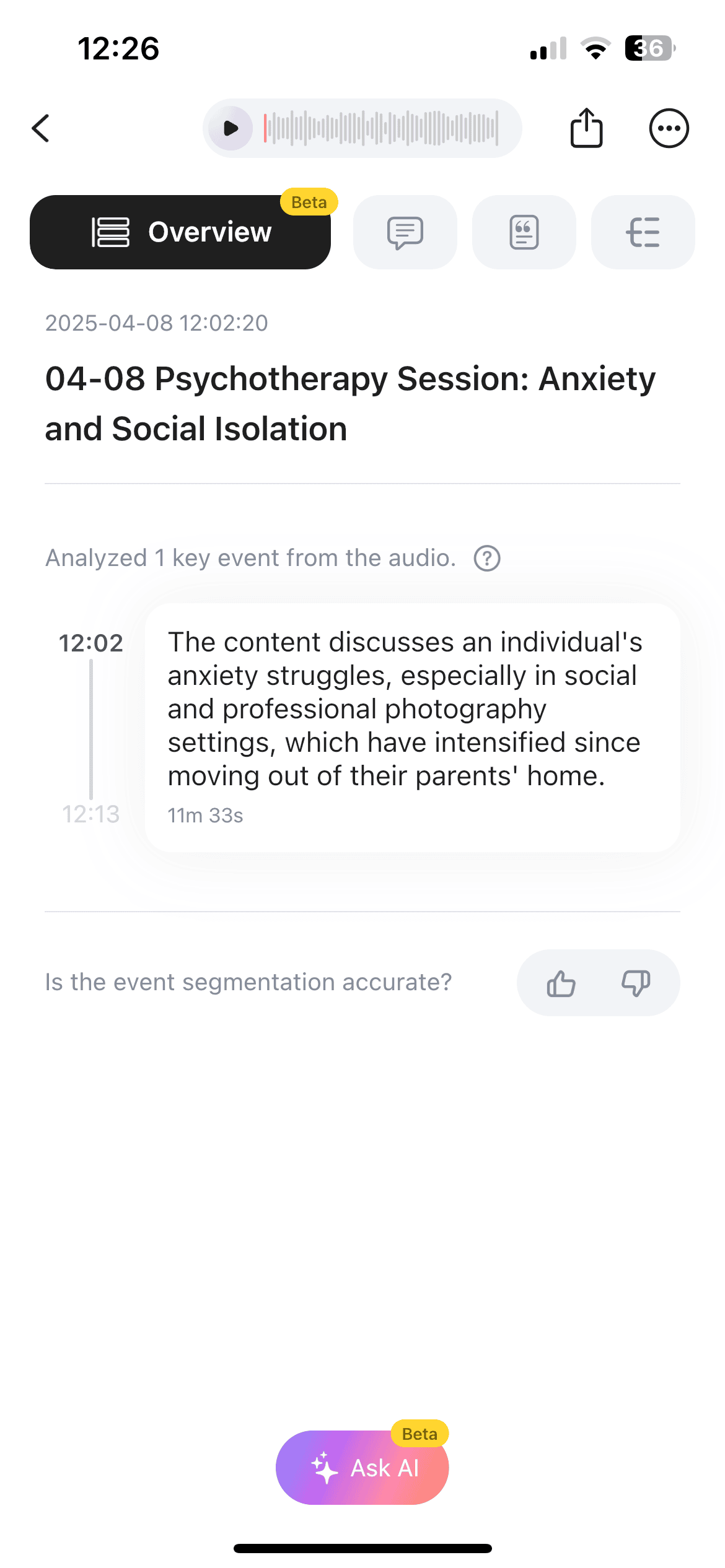Thumbs up the event segmentation

(x=561, y=983)
